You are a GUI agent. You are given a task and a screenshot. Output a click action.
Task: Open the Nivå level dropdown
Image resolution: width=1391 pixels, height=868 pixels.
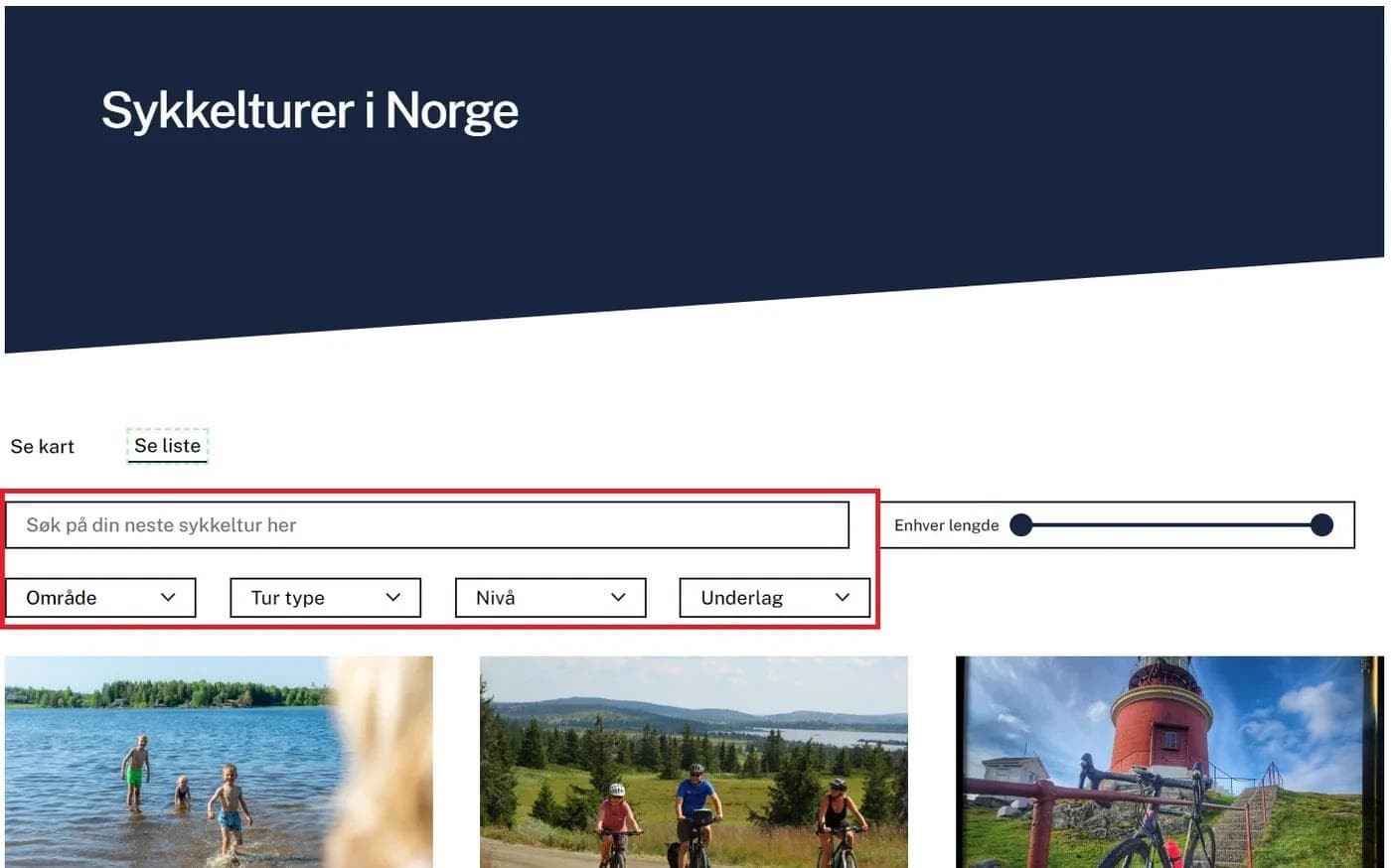point(549,598)
